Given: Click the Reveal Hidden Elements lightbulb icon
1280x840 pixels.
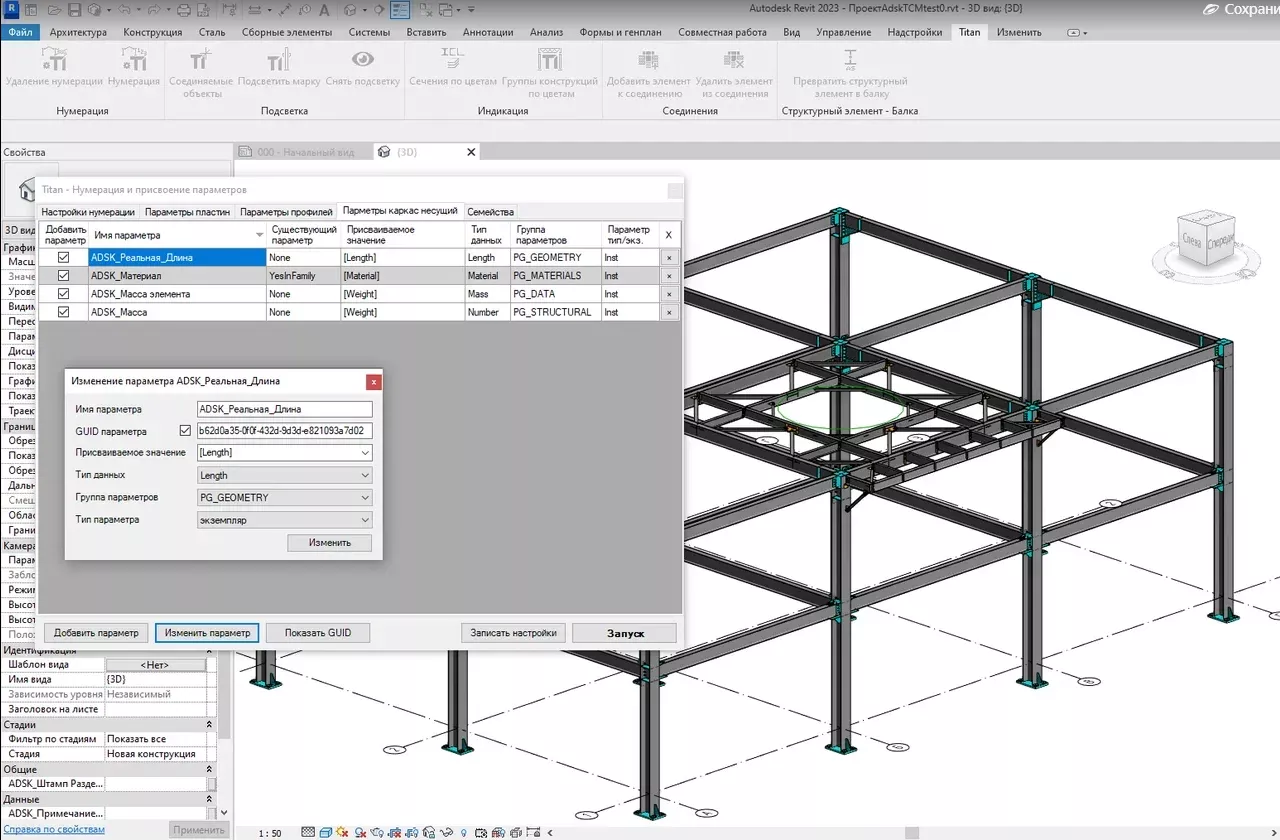Looking at the screenshot, I should (463, 831).
